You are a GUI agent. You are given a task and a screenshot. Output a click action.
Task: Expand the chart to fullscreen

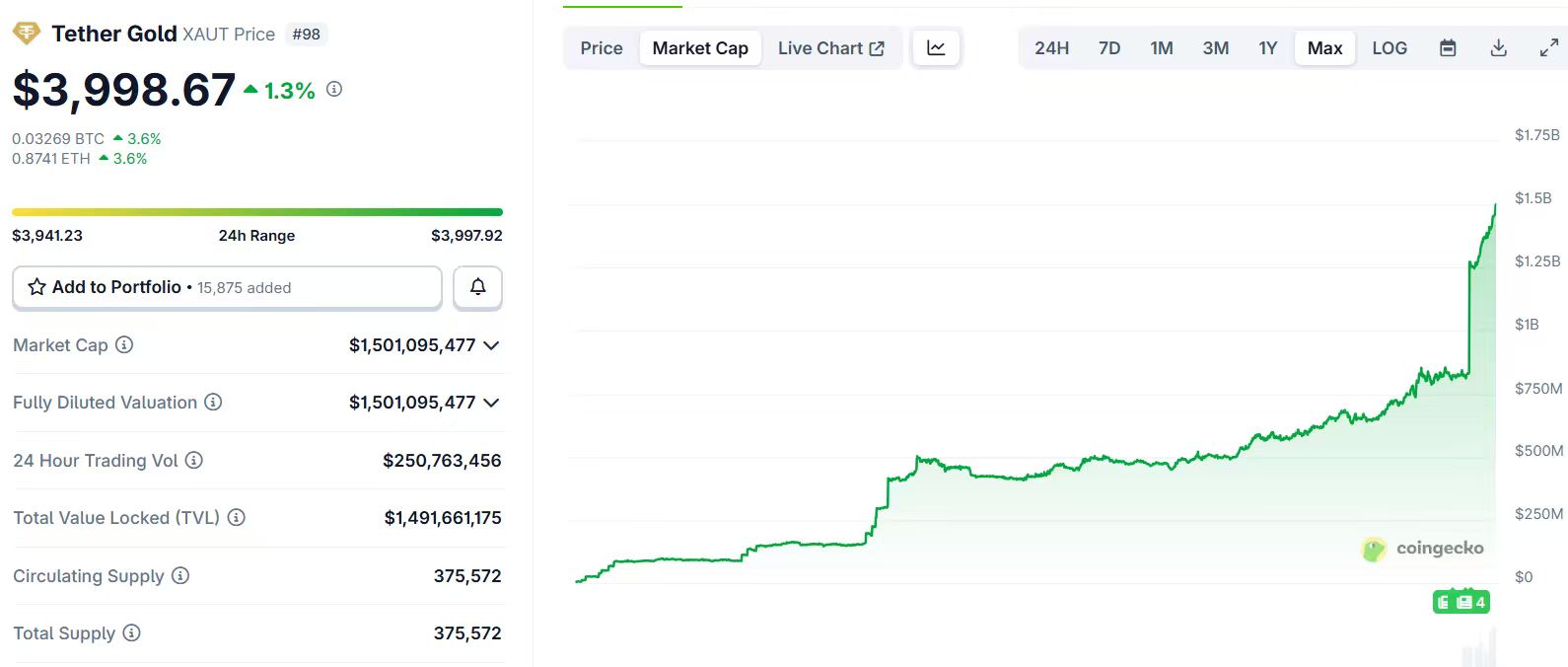click(1548, 48)
